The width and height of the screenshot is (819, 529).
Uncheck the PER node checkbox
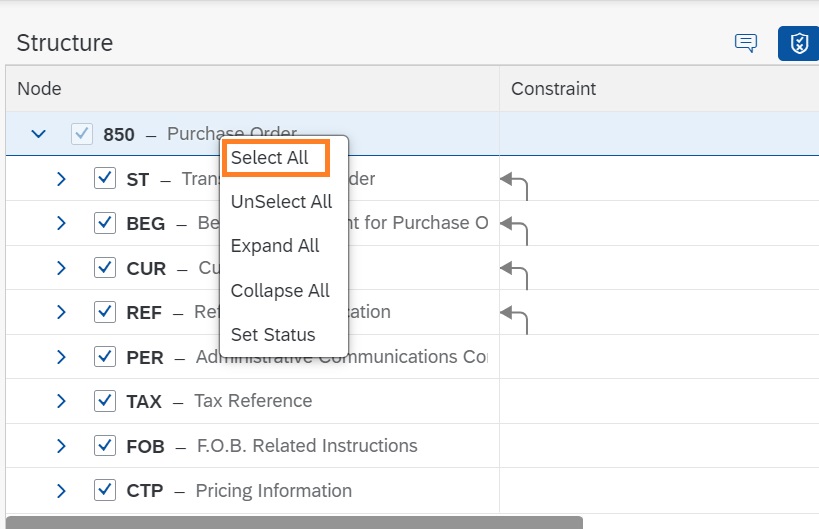click(x=105, y=357)
